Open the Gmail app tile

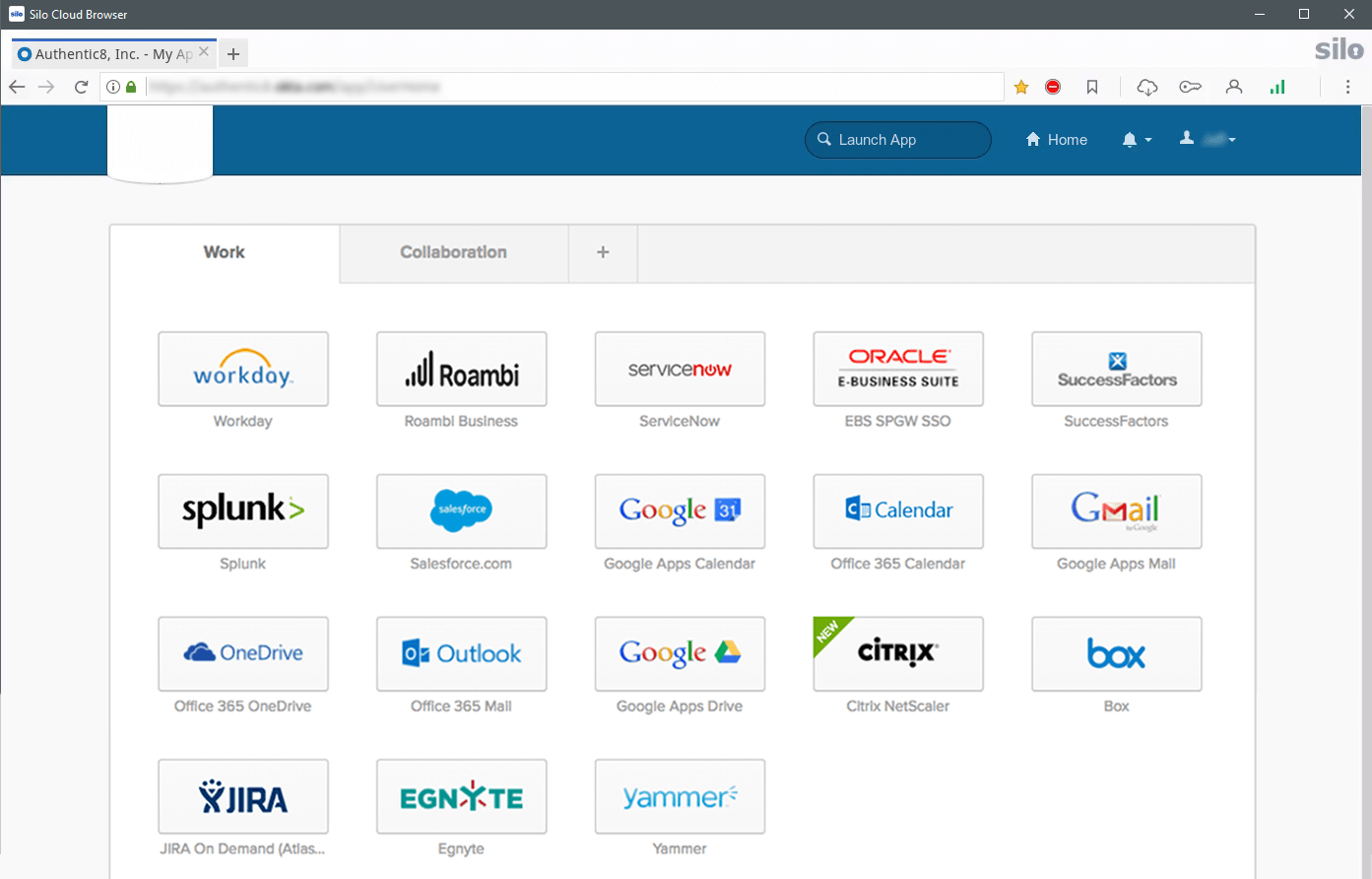tap(1117, 511)
